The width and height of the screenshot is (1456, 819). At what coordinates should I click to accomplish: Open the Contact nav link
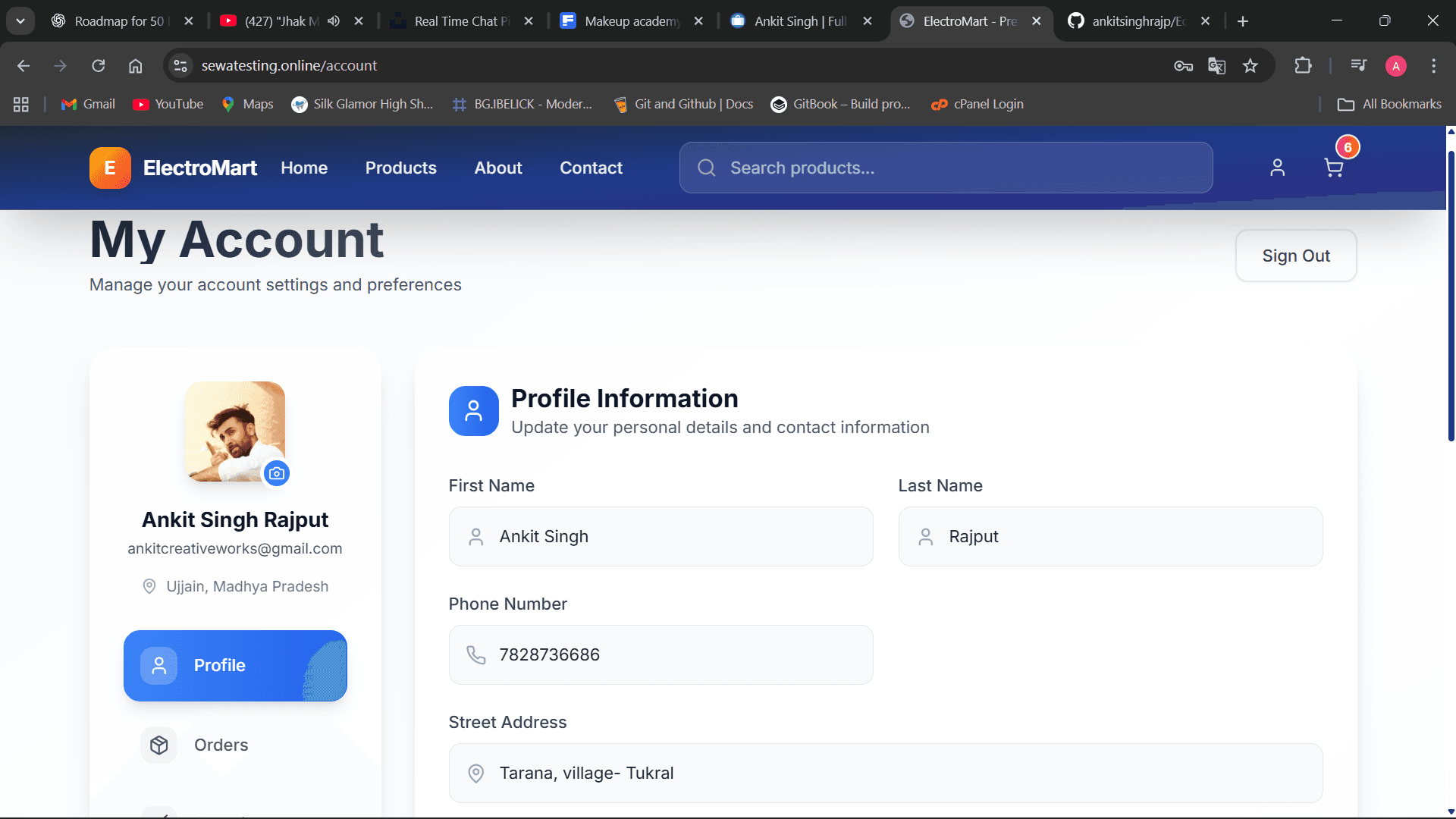[591, 168]
